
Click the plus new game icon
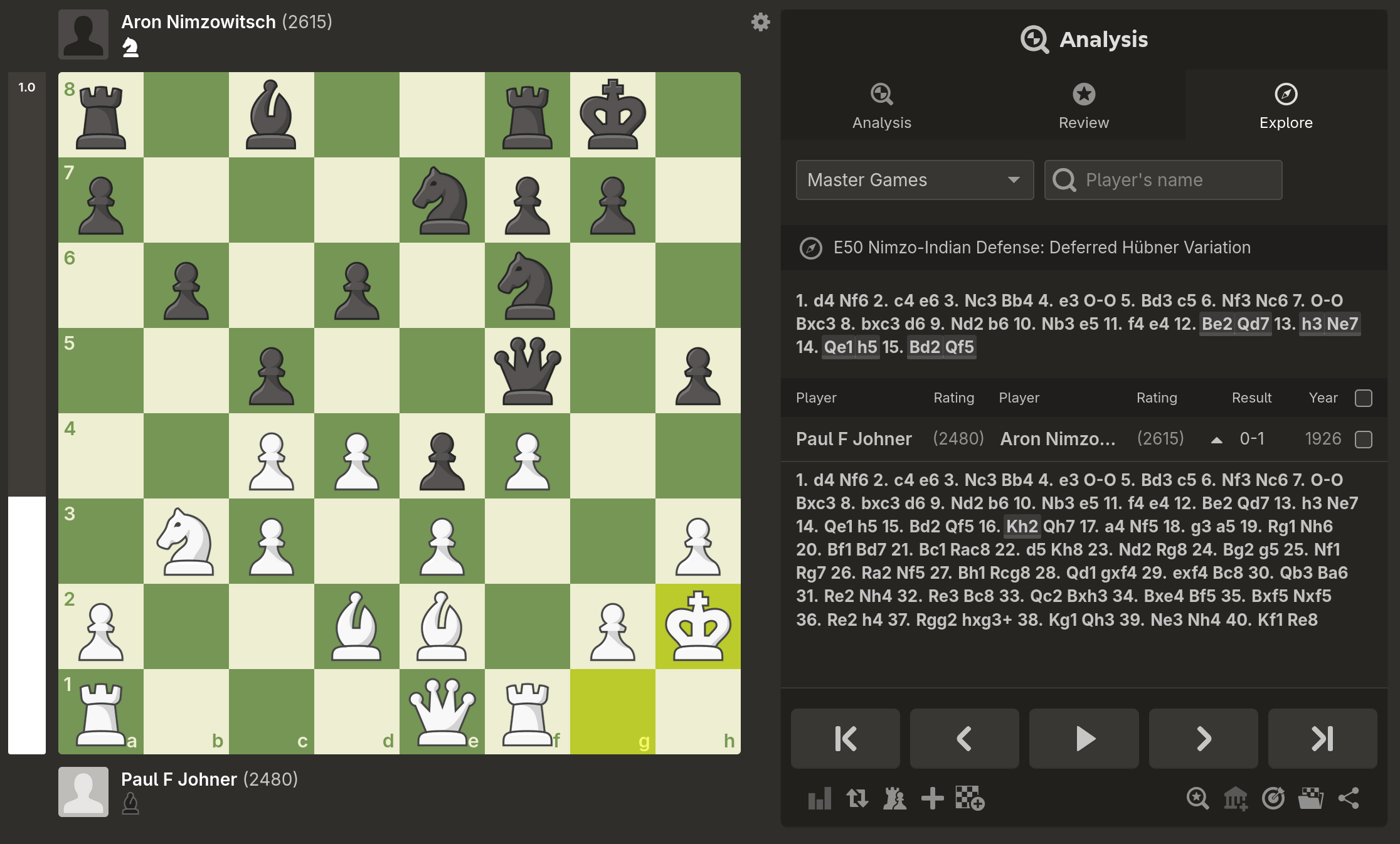pos(932,799)
